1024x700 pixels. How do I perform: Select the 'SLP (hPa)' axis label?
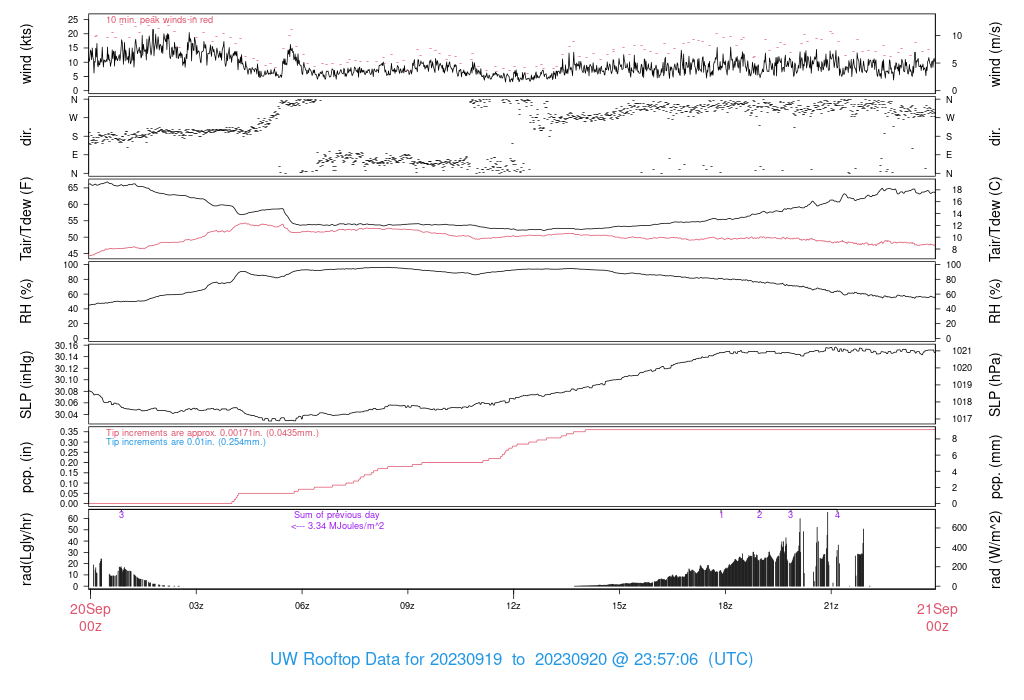995,385
